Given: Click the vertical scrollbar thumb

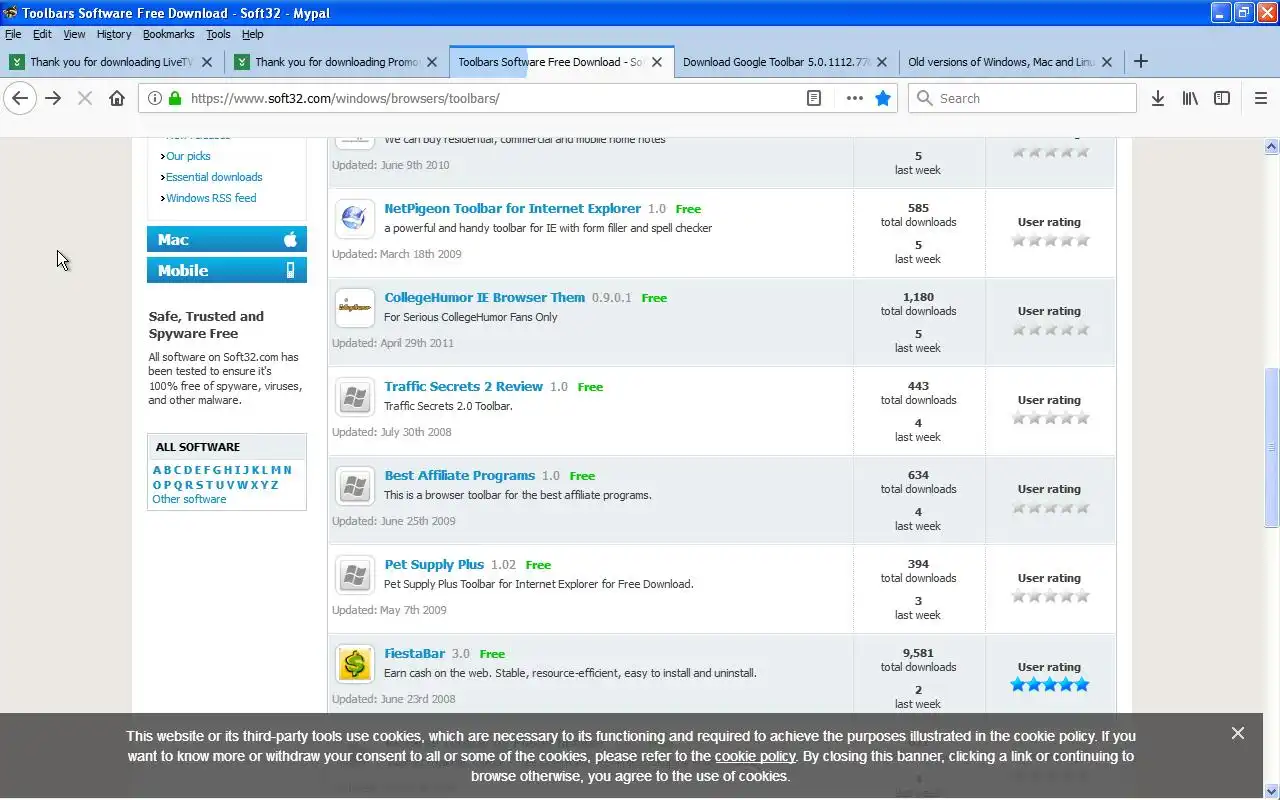Looking at the screenshot, I should [x=1272, y=447].
